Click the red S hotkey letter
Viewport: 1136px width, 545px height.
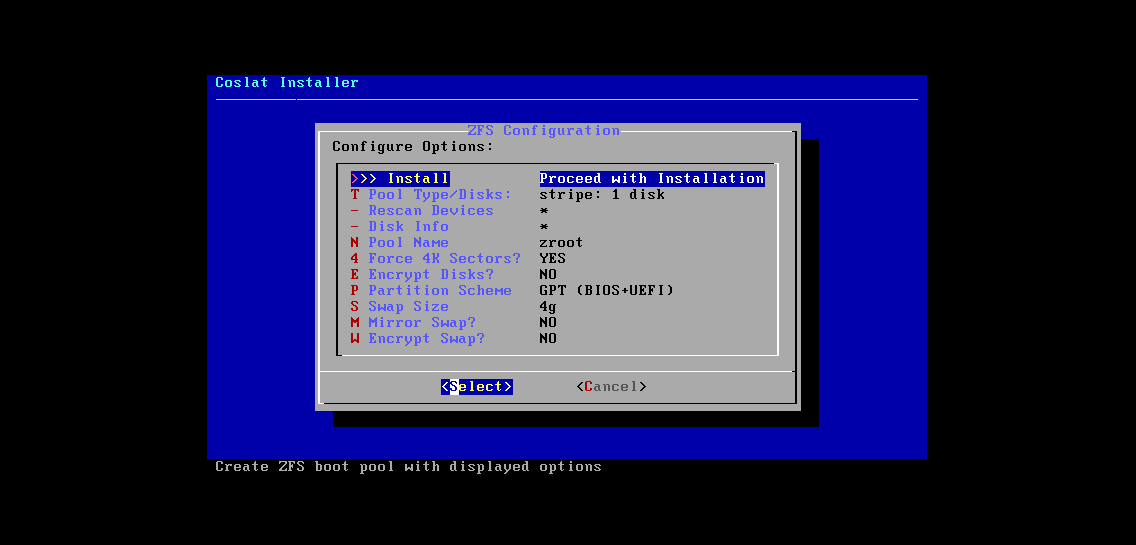coord(355,306)
